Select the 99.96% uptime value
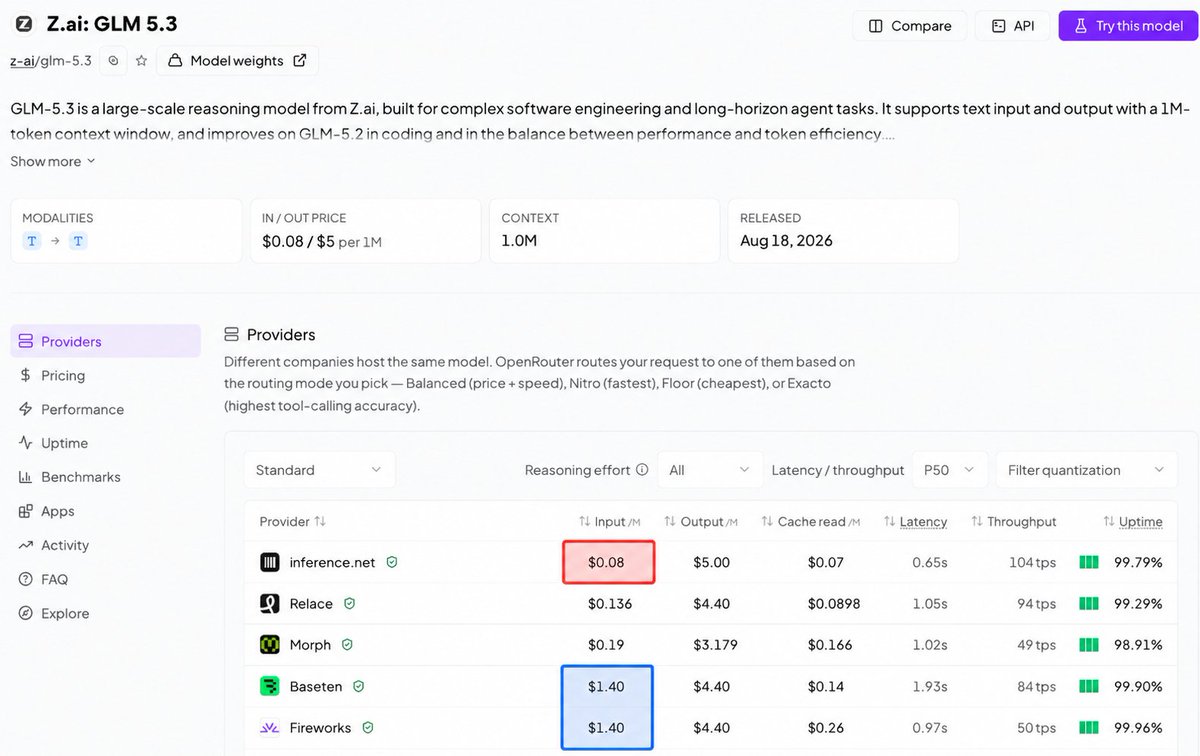The image size is (1200, 756). [x=1138, y=728]
